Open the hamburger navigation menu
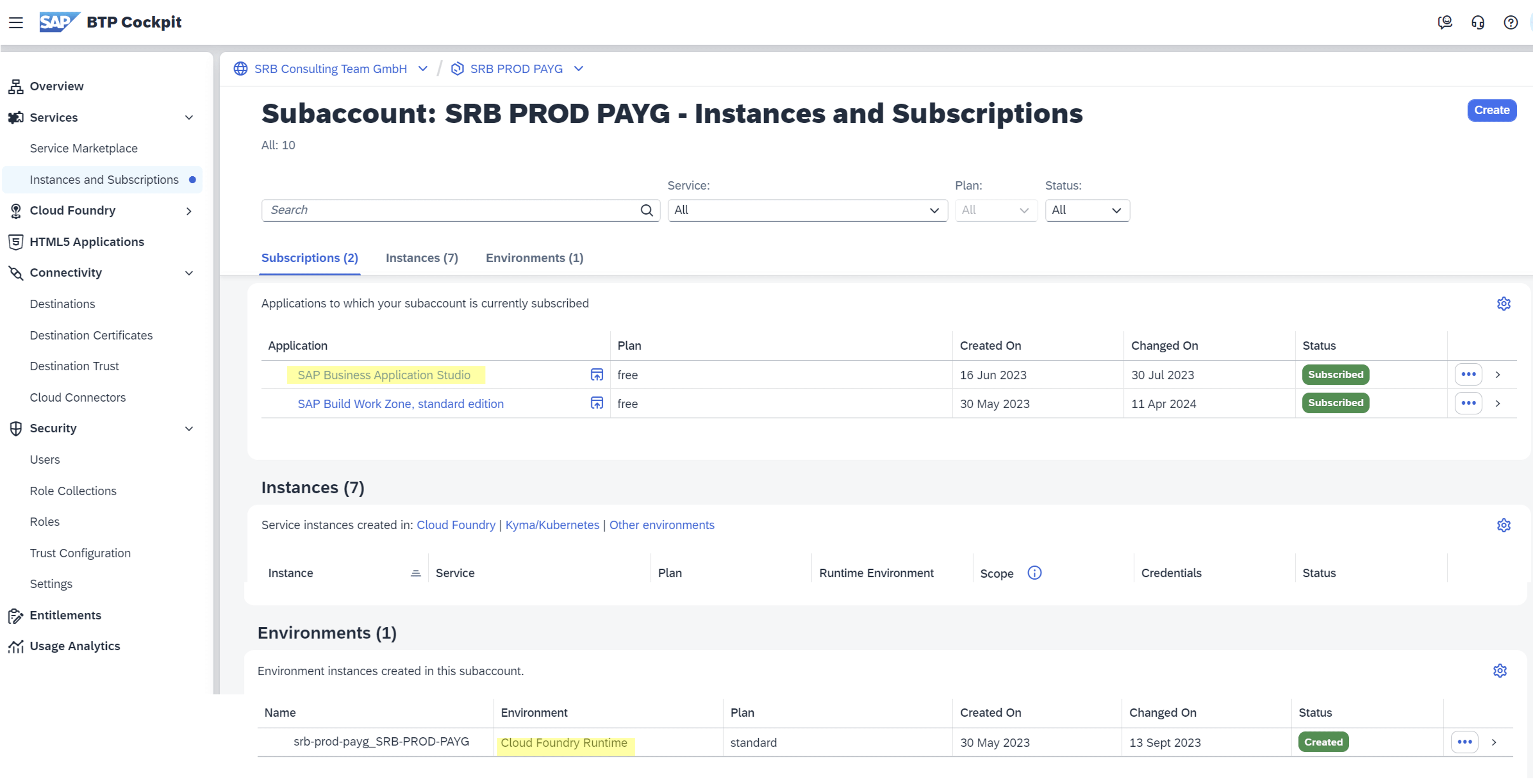 point(16,23)
